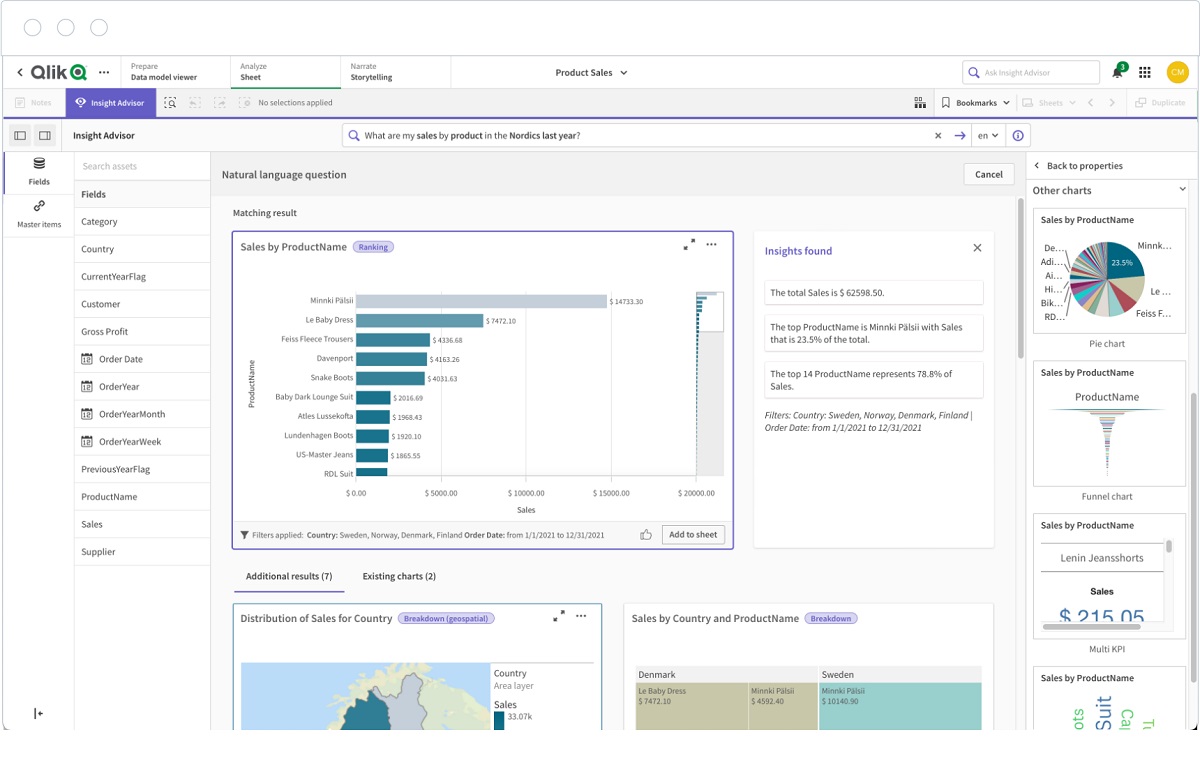Expand Sales by ProductName chart to fullscreen

coord(688,243)
